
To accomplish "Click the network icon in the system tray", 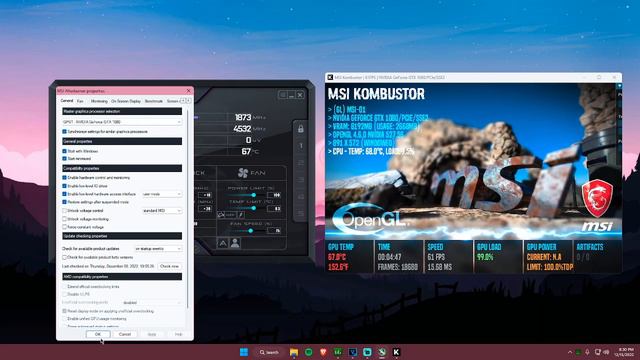I will (x=598, y=352).
